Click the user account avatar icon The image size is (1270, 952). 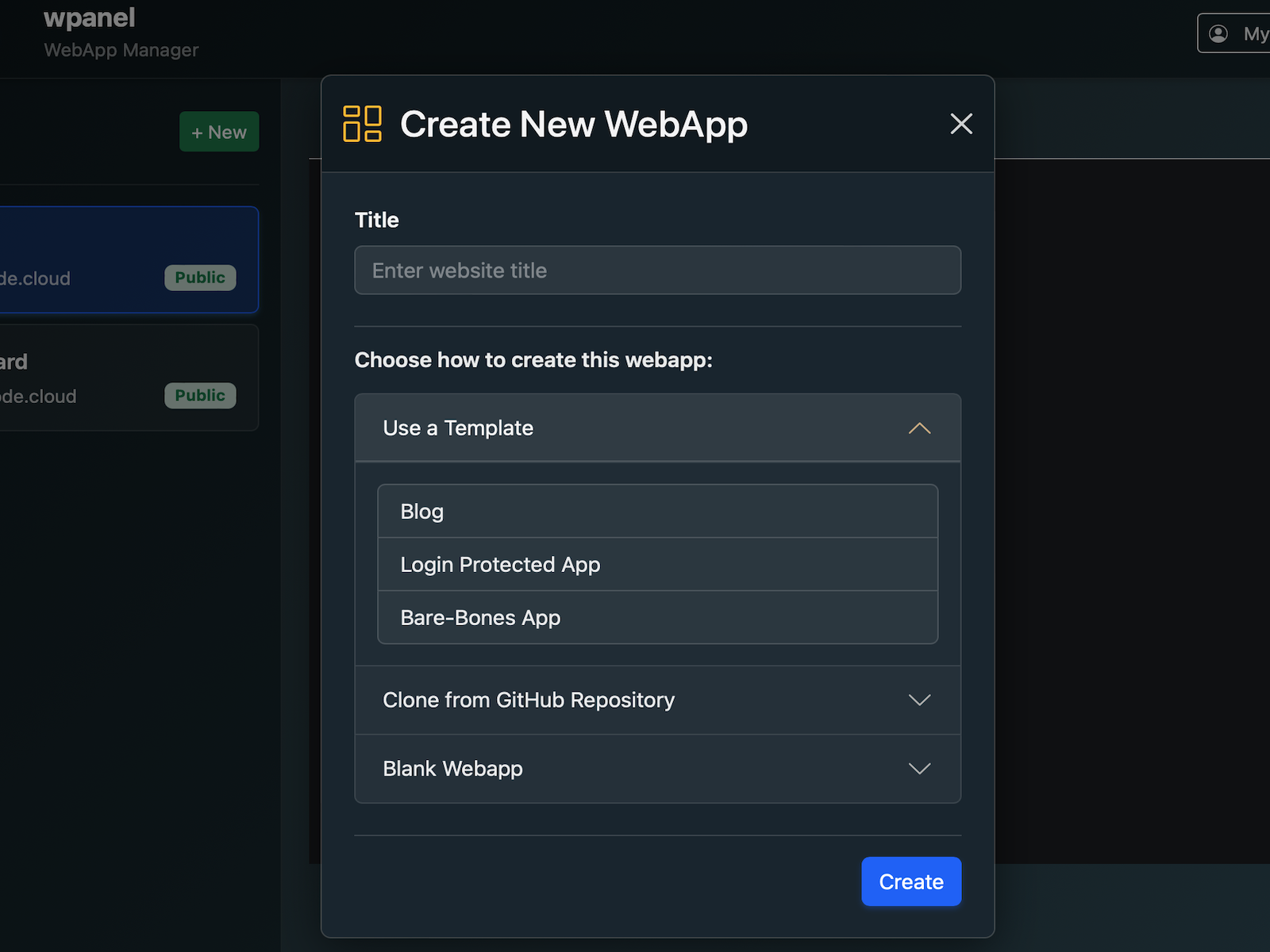click(x=1218, y=33)
